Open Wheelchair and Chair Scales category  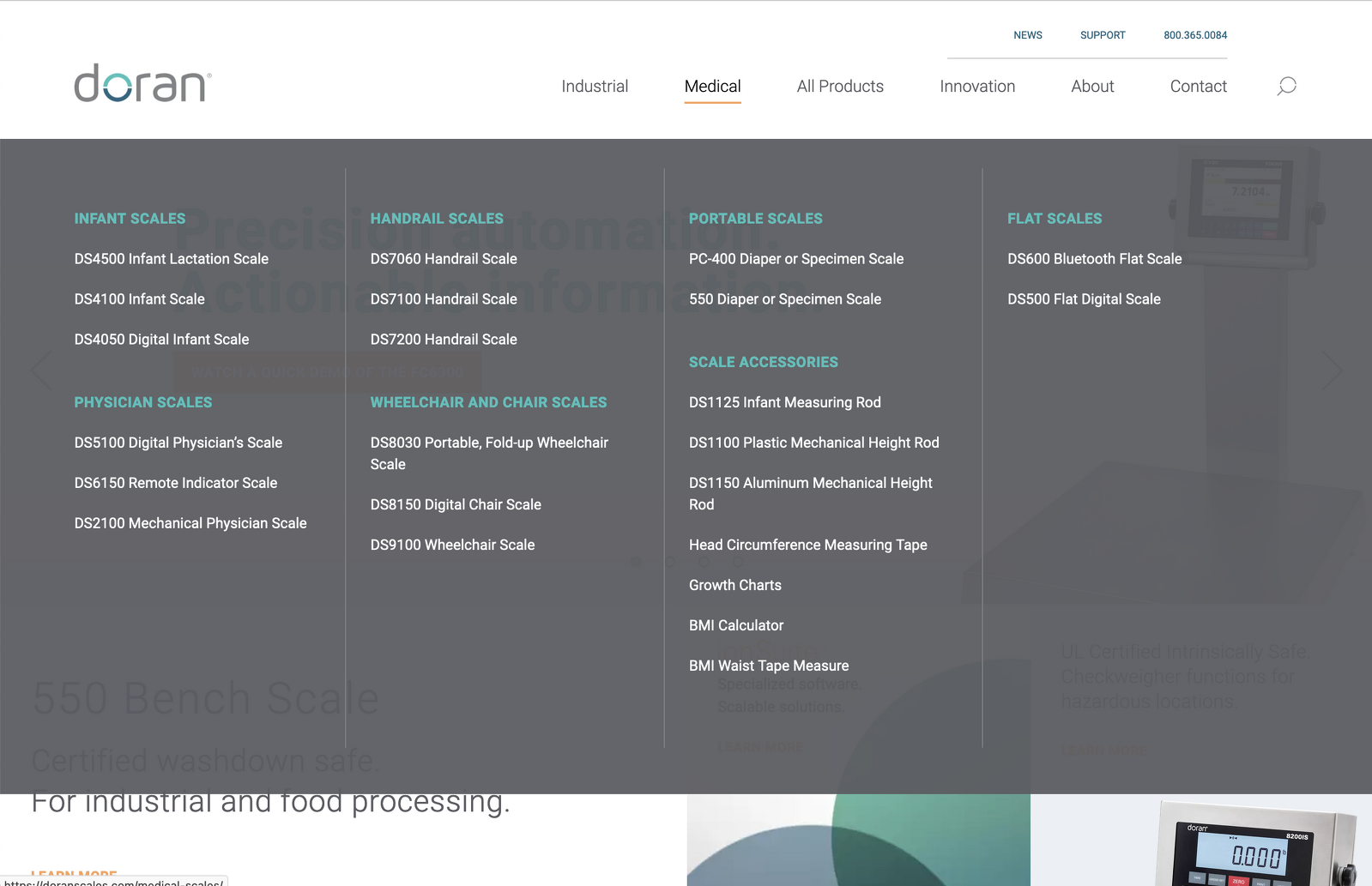[488, 402]
